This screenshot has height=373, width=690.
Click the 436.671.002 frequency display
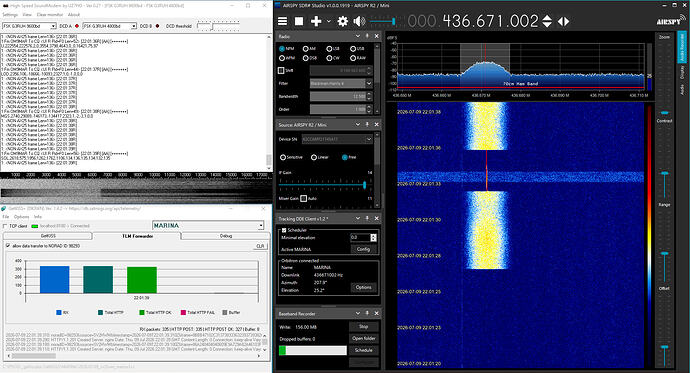[x=490, y=21]
